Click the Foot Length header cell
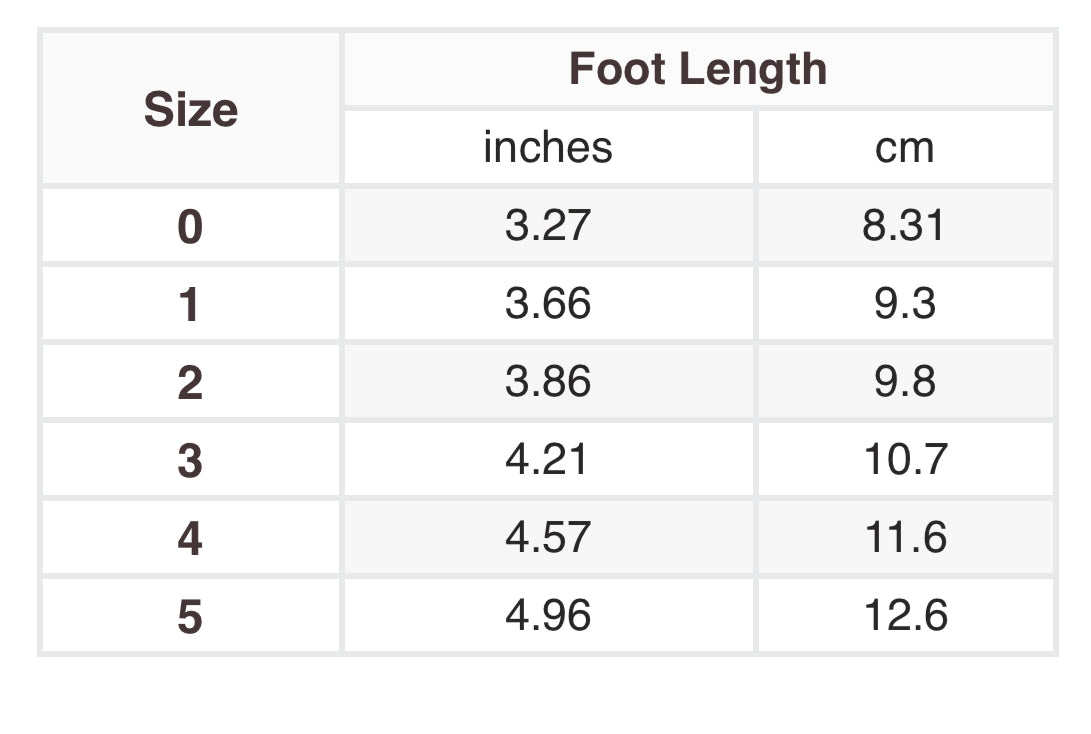Image resolution: width=1091 pixels, height=734 pixels. point(698,70)
